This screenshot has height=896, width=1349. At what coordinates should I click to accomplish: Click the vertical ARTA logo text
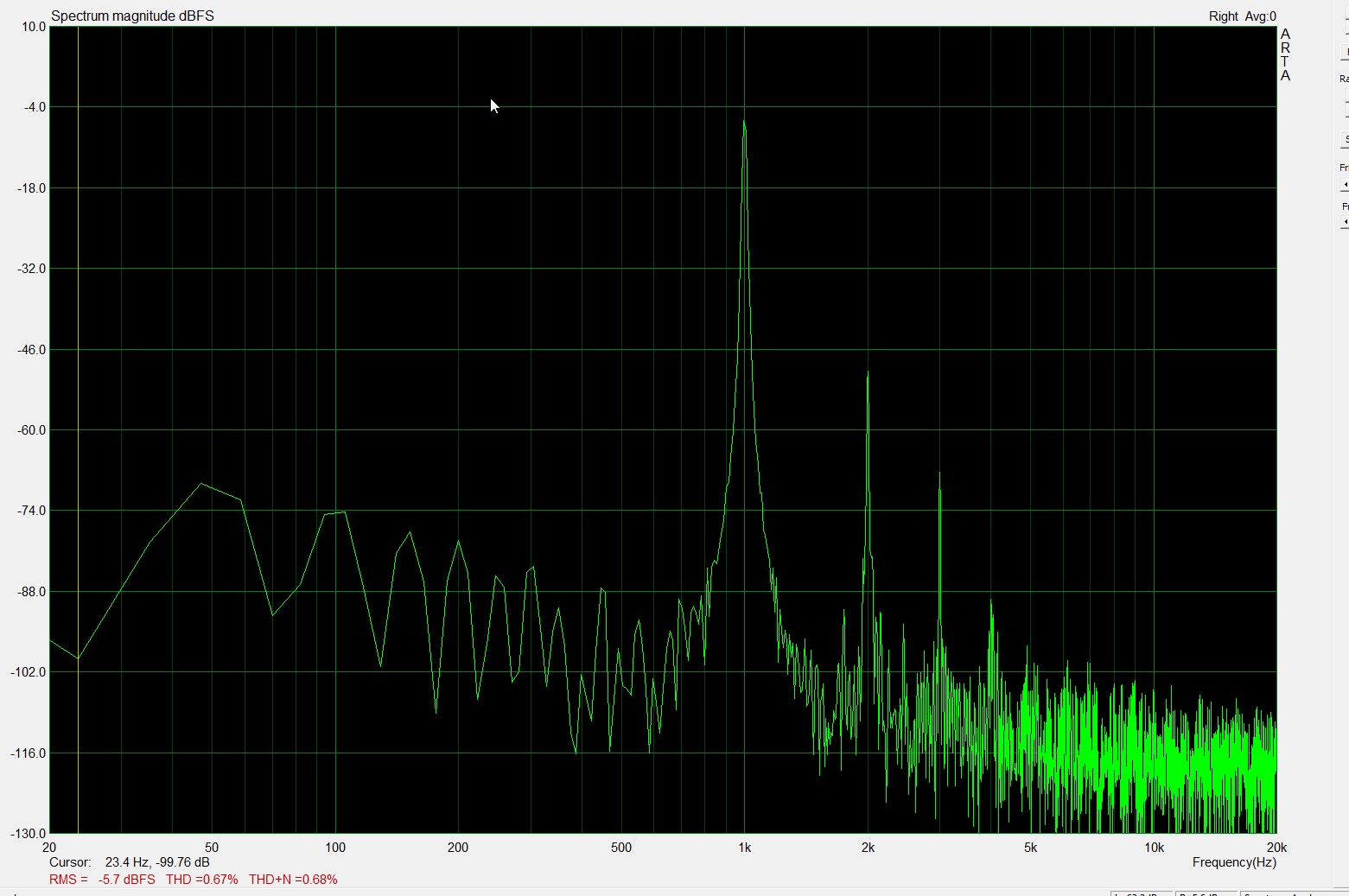(1285, 54)
